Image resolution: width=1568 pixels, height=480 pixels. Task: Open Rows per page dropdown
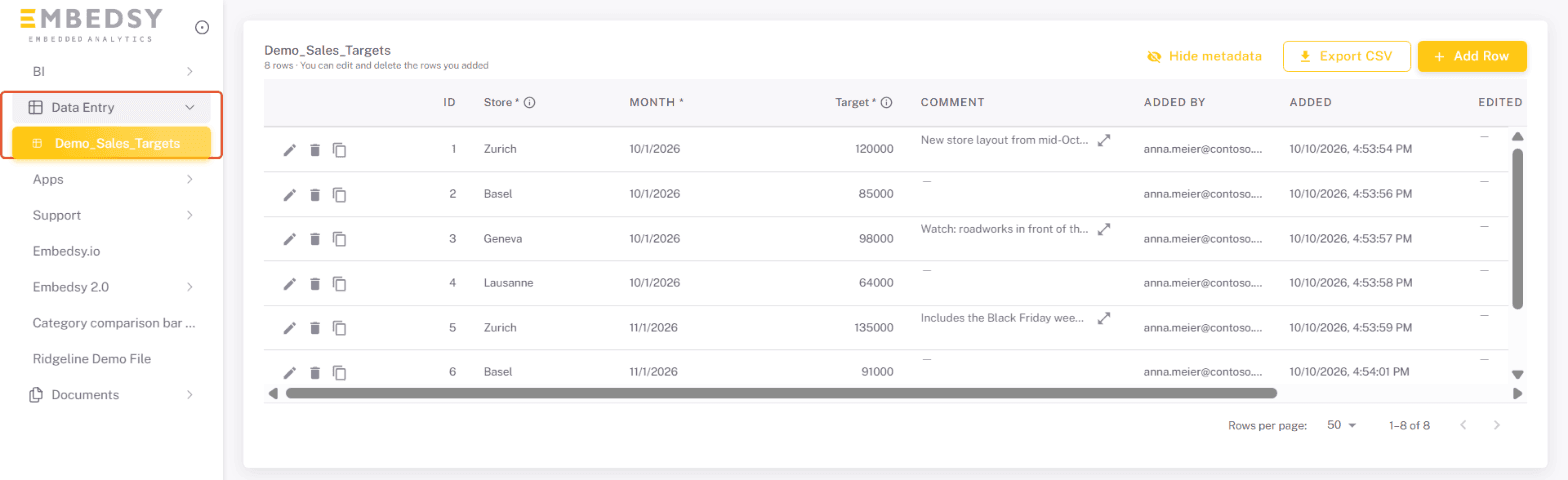point(1341,425)
